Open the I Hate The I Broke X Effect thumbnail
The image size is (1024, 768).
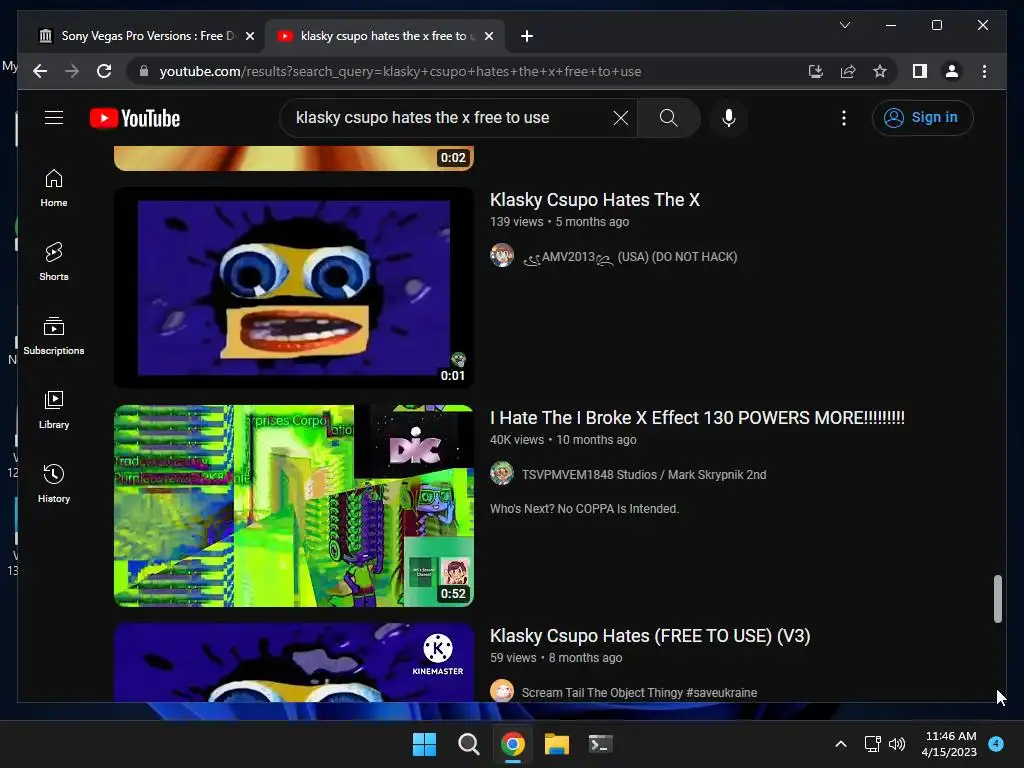pos(294,505)
